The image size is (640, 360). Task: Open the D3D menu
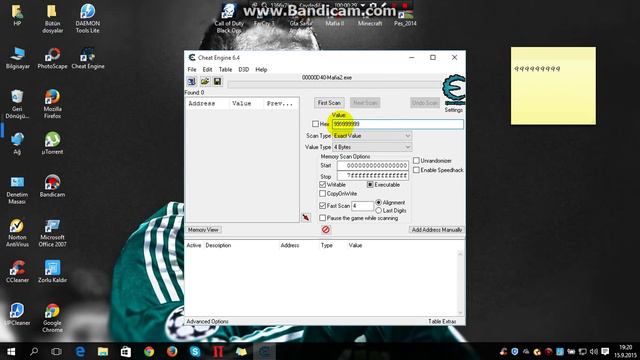(243, 69)
